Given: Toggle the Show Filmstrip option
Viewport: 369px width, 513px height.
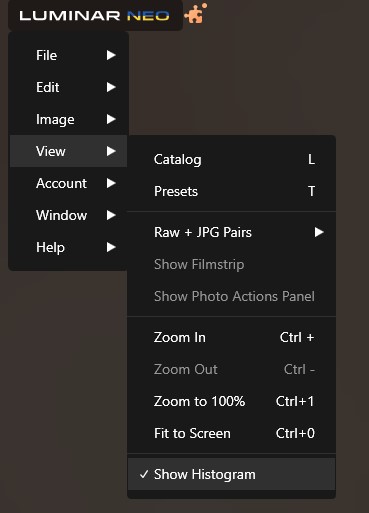Looking at the screenshot, I should (x=231, y=264).
